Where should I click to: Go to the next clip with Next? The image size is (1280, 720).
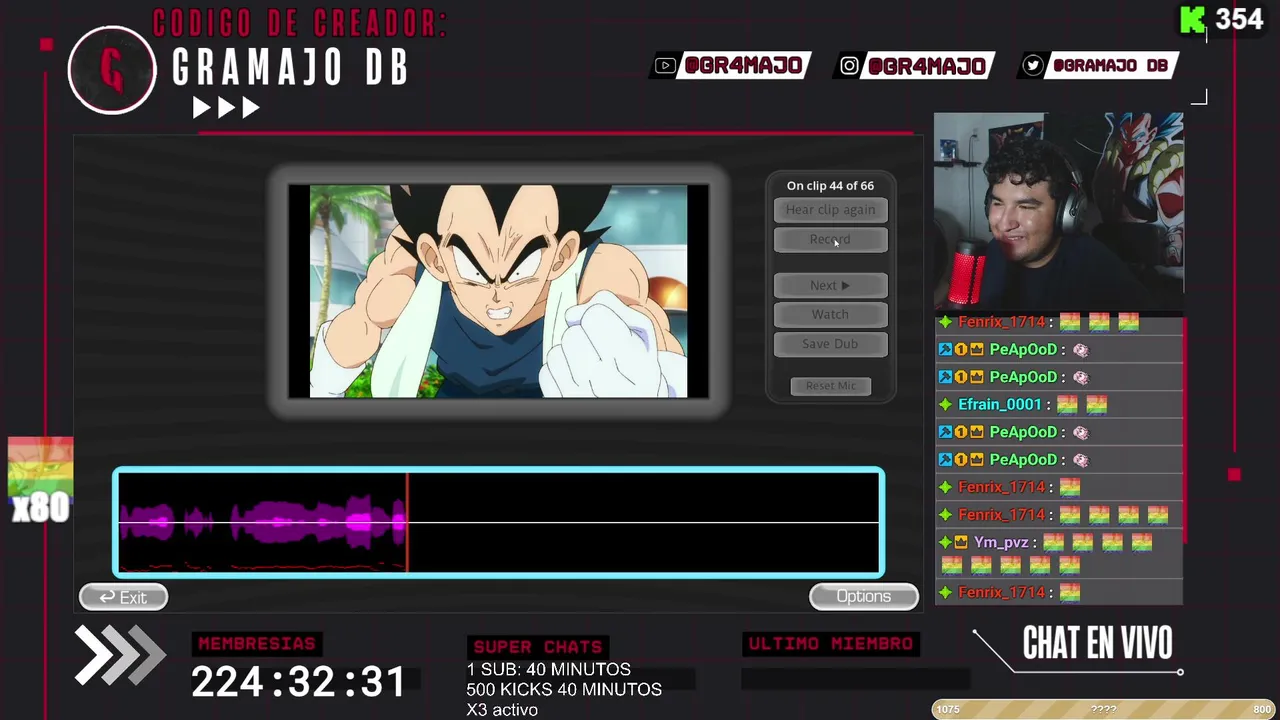click(830, 286)
